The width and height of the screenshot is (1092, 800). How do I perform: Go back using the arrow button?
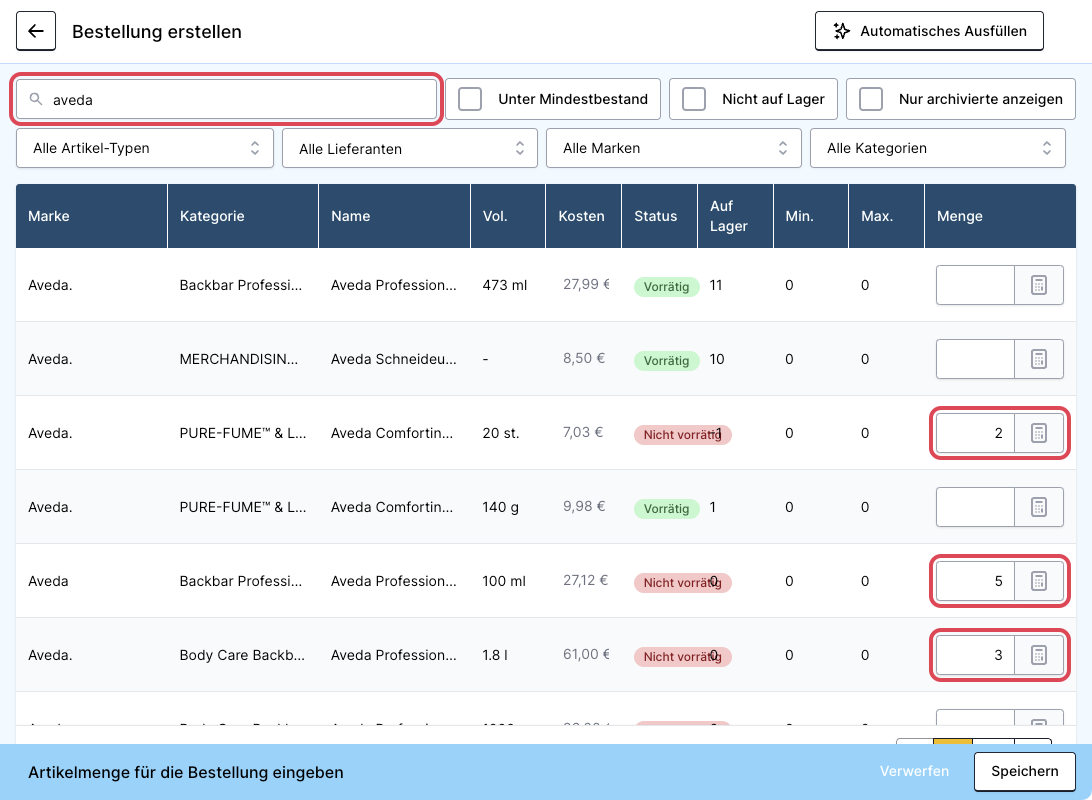click(36, 31)
